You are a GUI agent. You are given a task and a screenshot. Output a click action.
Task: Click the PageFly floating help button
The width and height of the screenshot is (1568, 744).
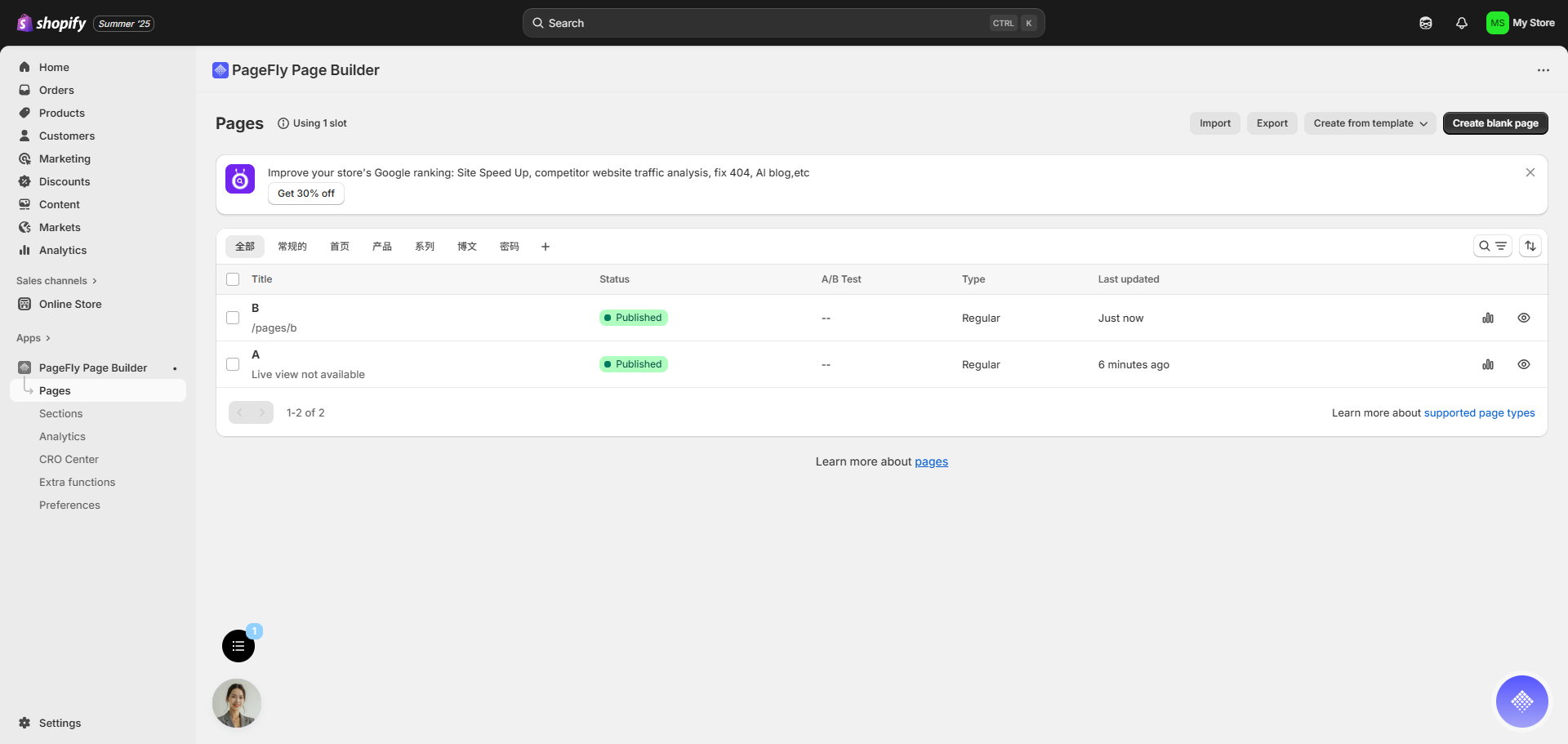click(1521, 701)
